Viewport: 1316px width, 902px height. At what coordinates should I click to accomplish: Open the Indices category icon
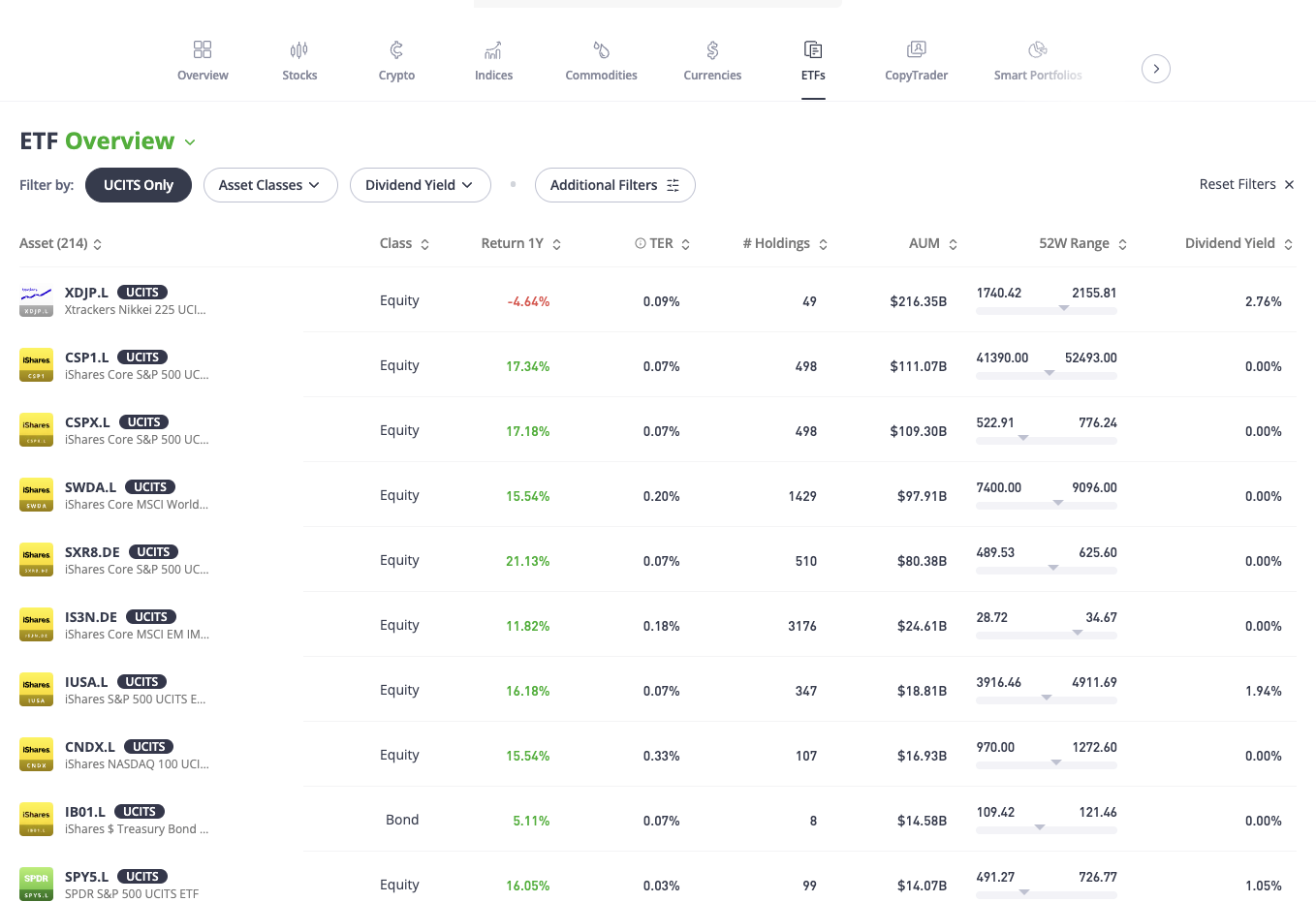tap(493, 49)
